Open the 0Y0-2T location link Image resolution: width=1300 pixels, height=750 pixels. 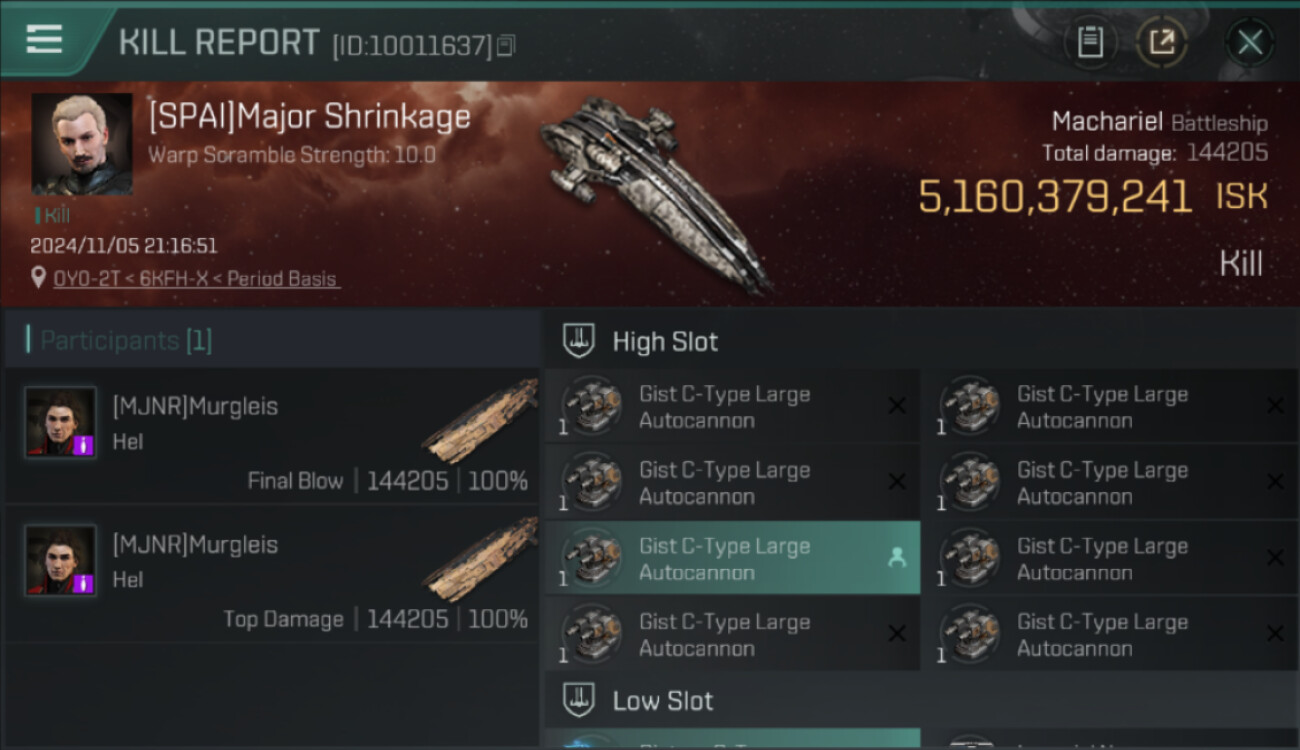(x=196, y=279)
